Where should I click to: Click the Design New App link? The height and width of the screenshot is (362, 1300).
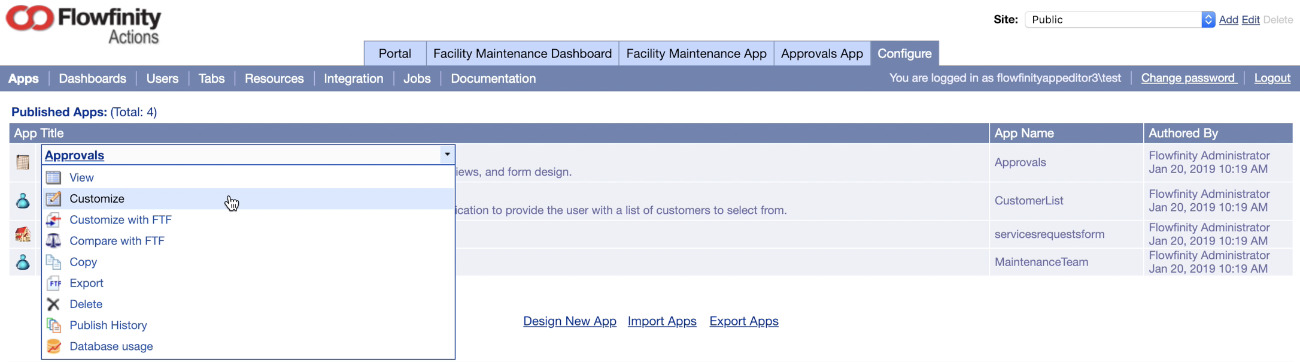[x=570, y=322]
